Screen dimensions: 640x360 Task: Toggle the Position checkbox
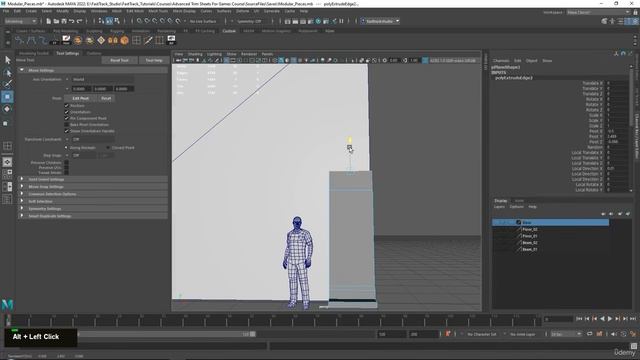coord(67,106)
